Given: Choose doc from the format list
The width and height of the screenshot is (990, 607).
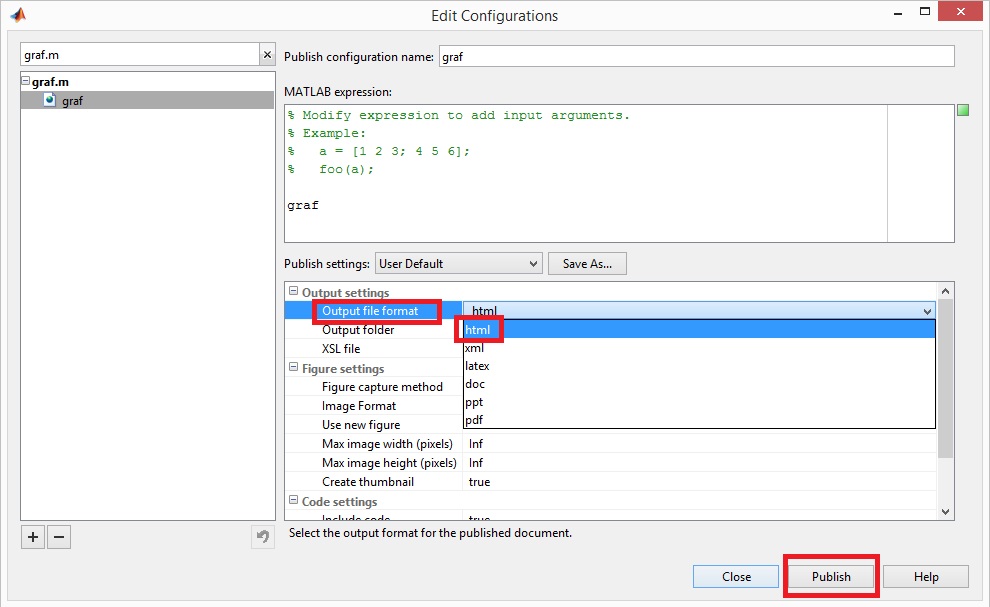Looking at the screenshot, I should click(699, 383).
